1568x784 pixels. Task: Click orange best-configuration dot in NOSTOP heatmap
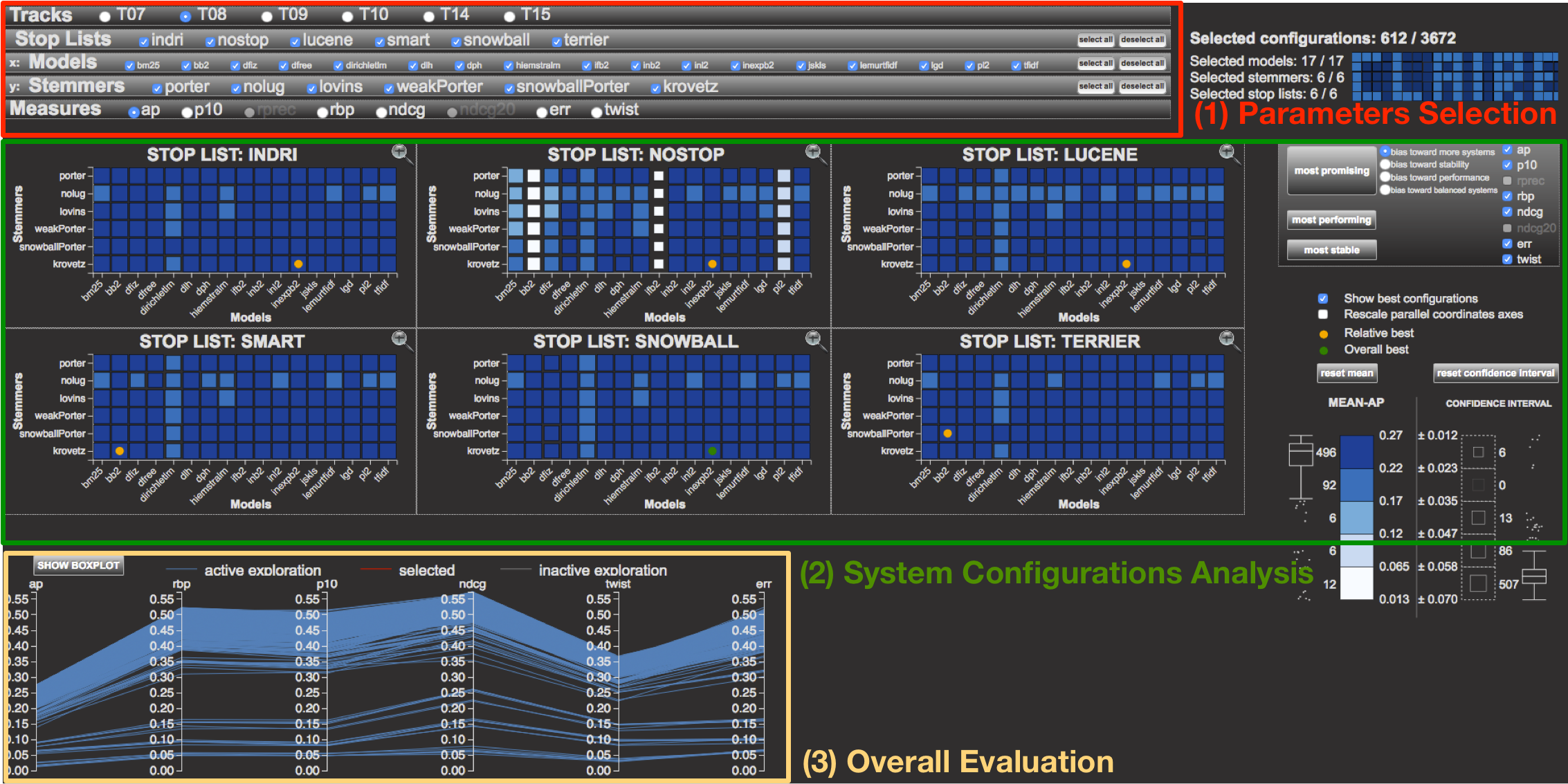click(712, 264)
